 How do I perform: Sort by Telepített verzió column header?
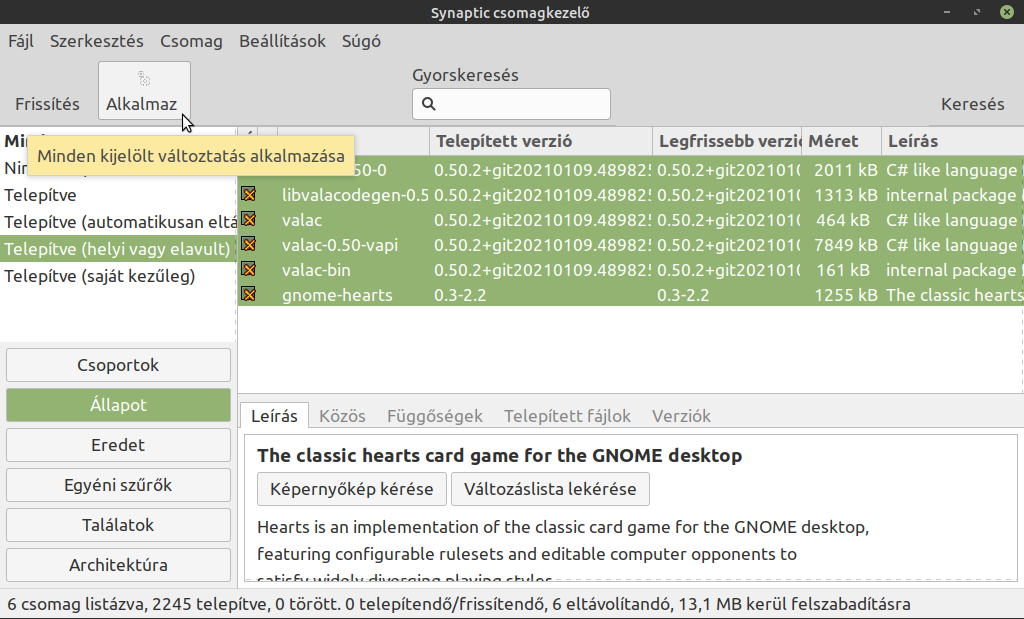pos(541,141)
